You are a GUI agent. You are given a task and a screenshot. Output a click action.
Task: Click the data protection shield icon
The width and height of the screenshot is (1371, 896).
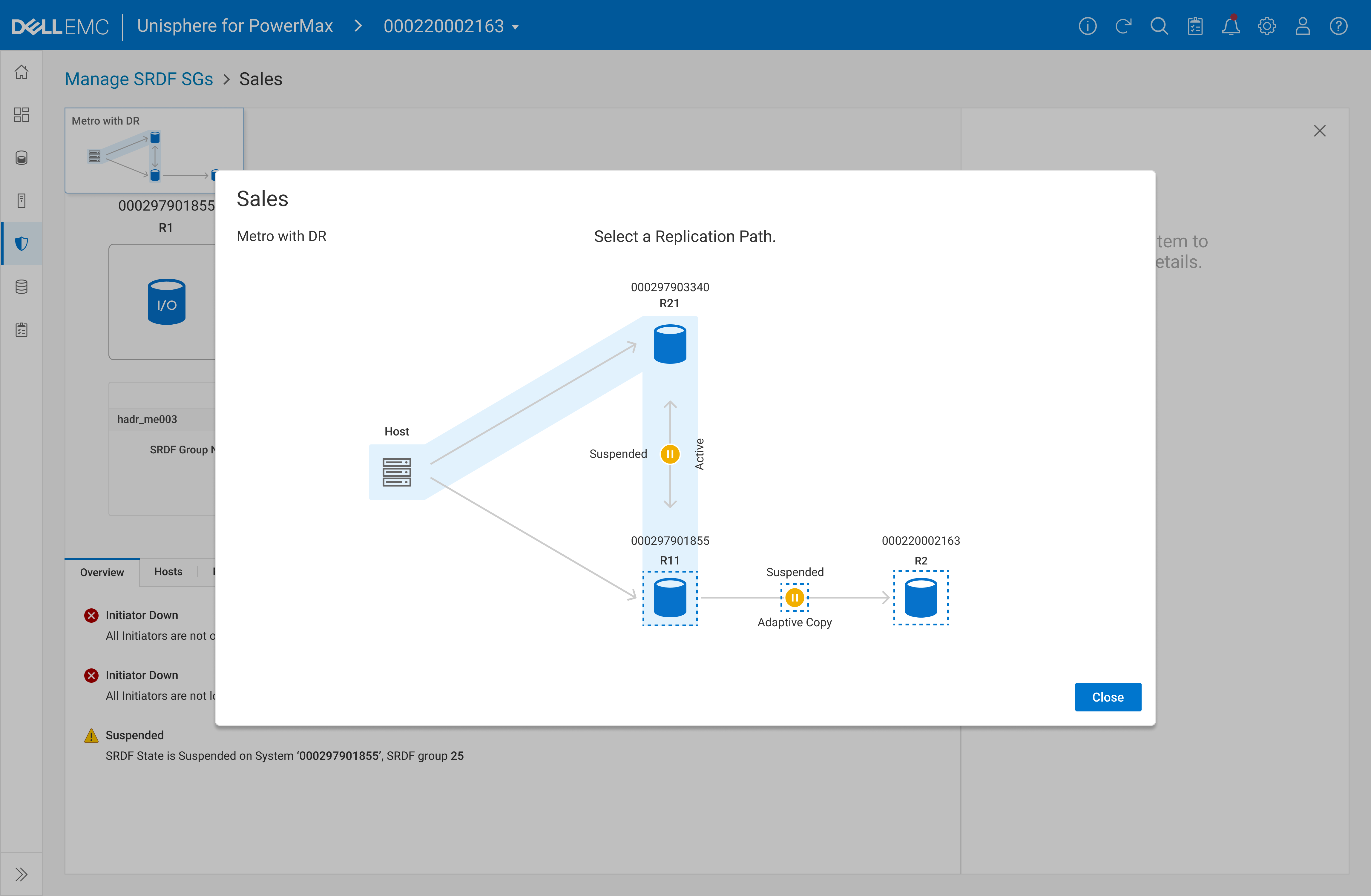click(21, 244)
